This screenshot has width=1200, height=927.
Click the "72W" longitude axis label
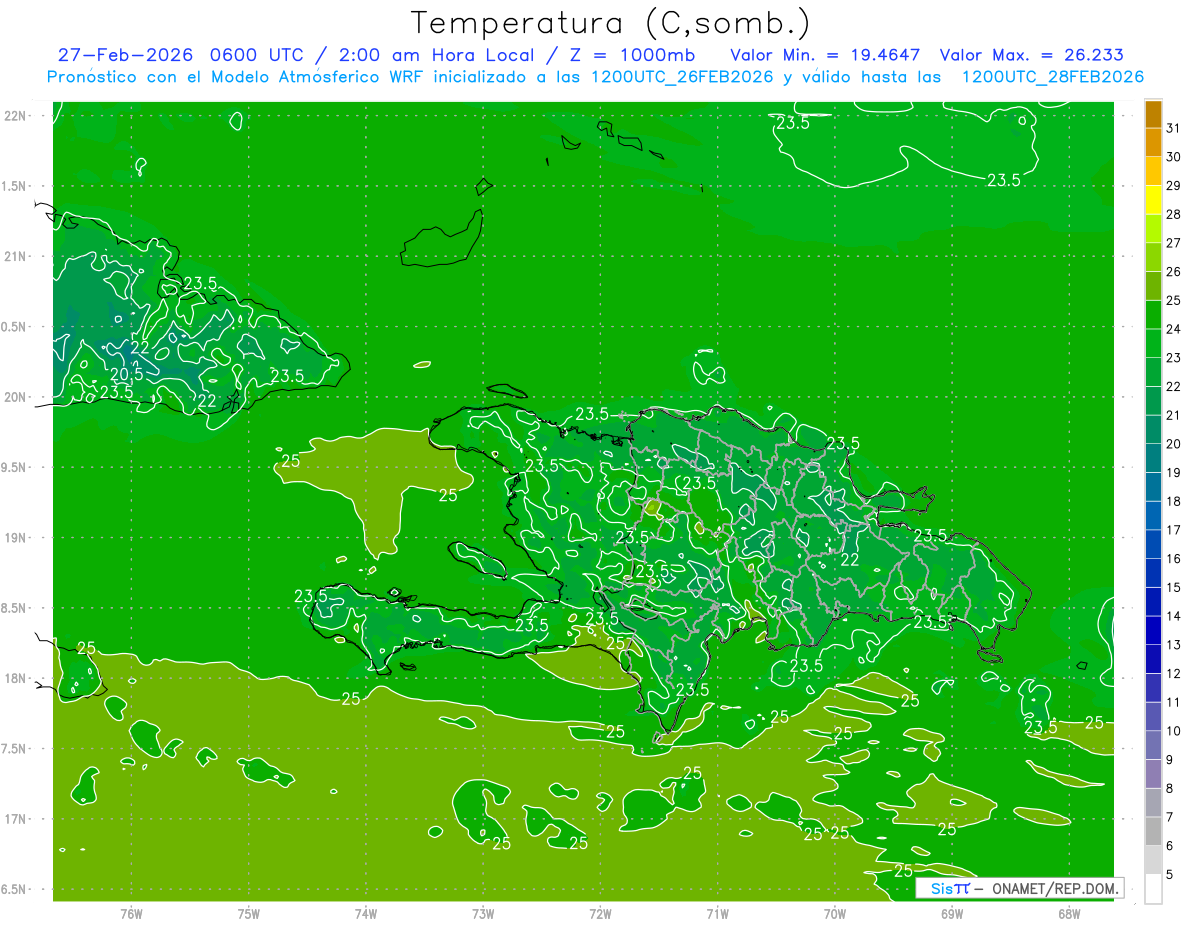click(600, 914)
